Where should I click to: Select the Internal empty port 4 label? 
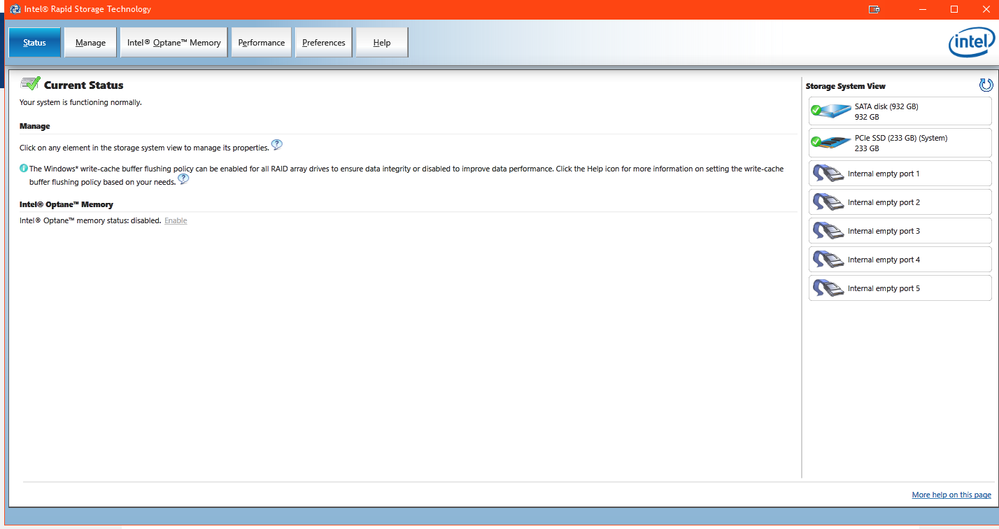pyautogui.click(x=884, y=259)
